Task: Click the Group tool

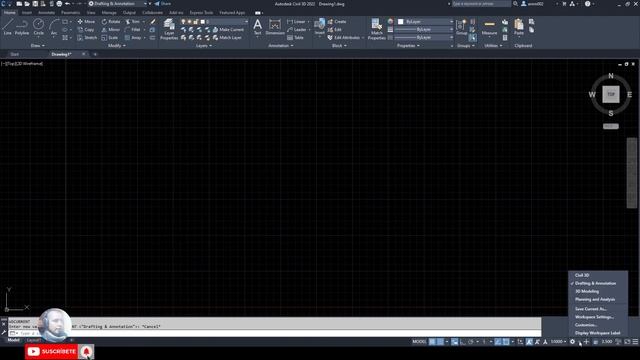Action: pyautogui.click(x=462, y=27)
